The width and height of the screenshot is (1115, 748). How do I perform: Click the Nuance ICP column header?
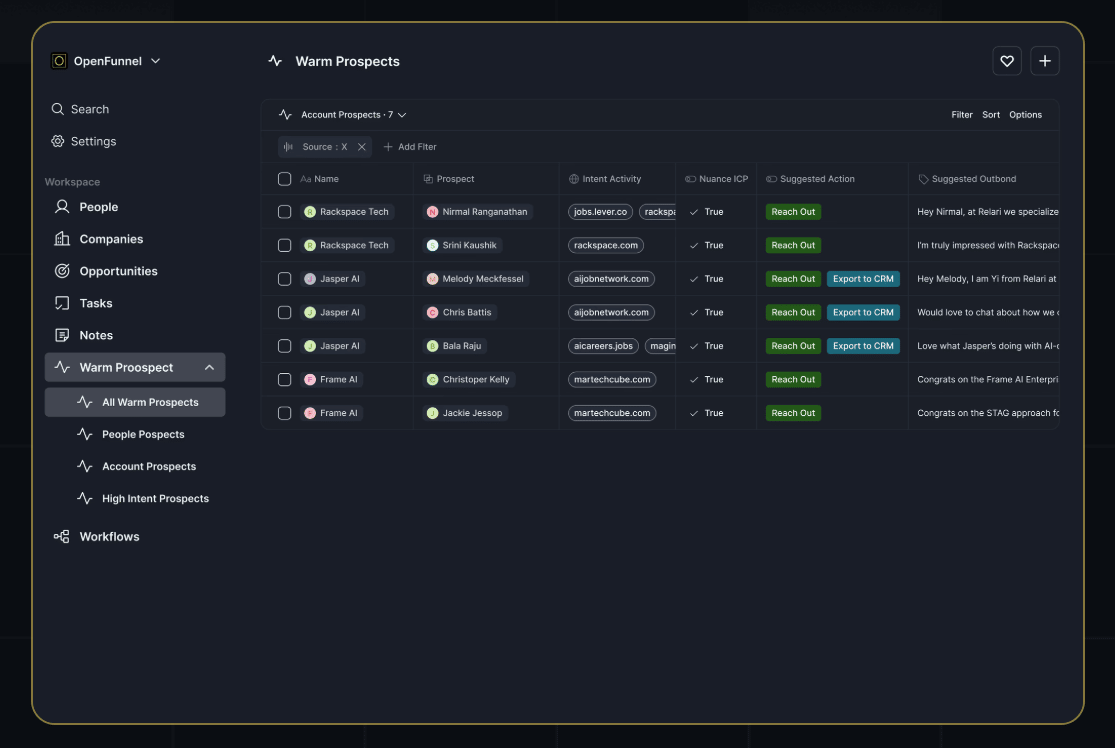point(716,179)
